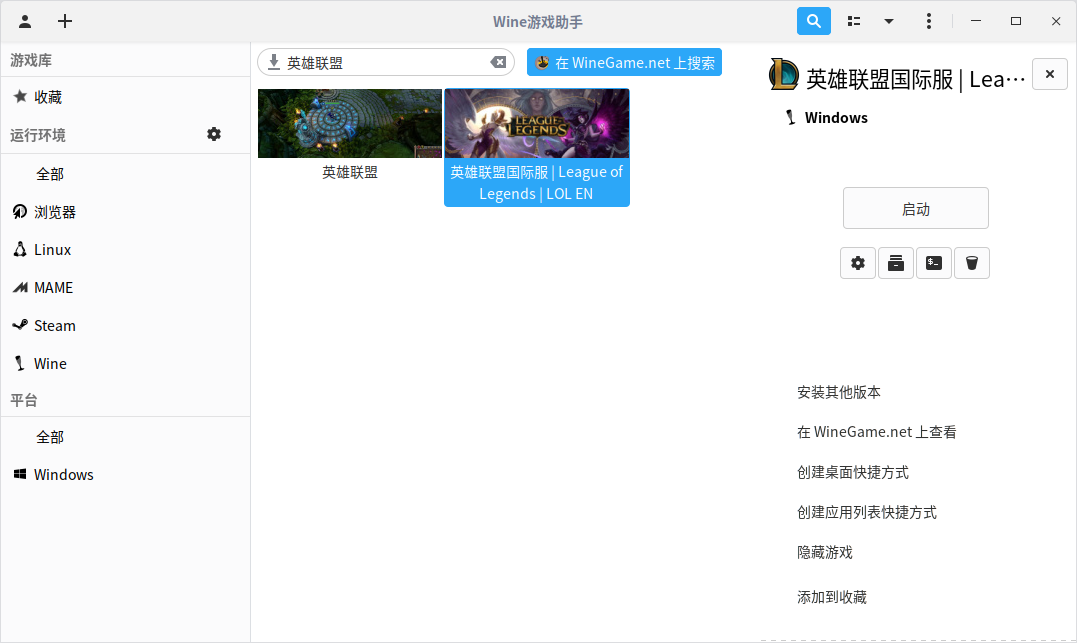Click 在 WineGame.net 上查看 link
Screen dimensions: 1077x643
(876, 432)
